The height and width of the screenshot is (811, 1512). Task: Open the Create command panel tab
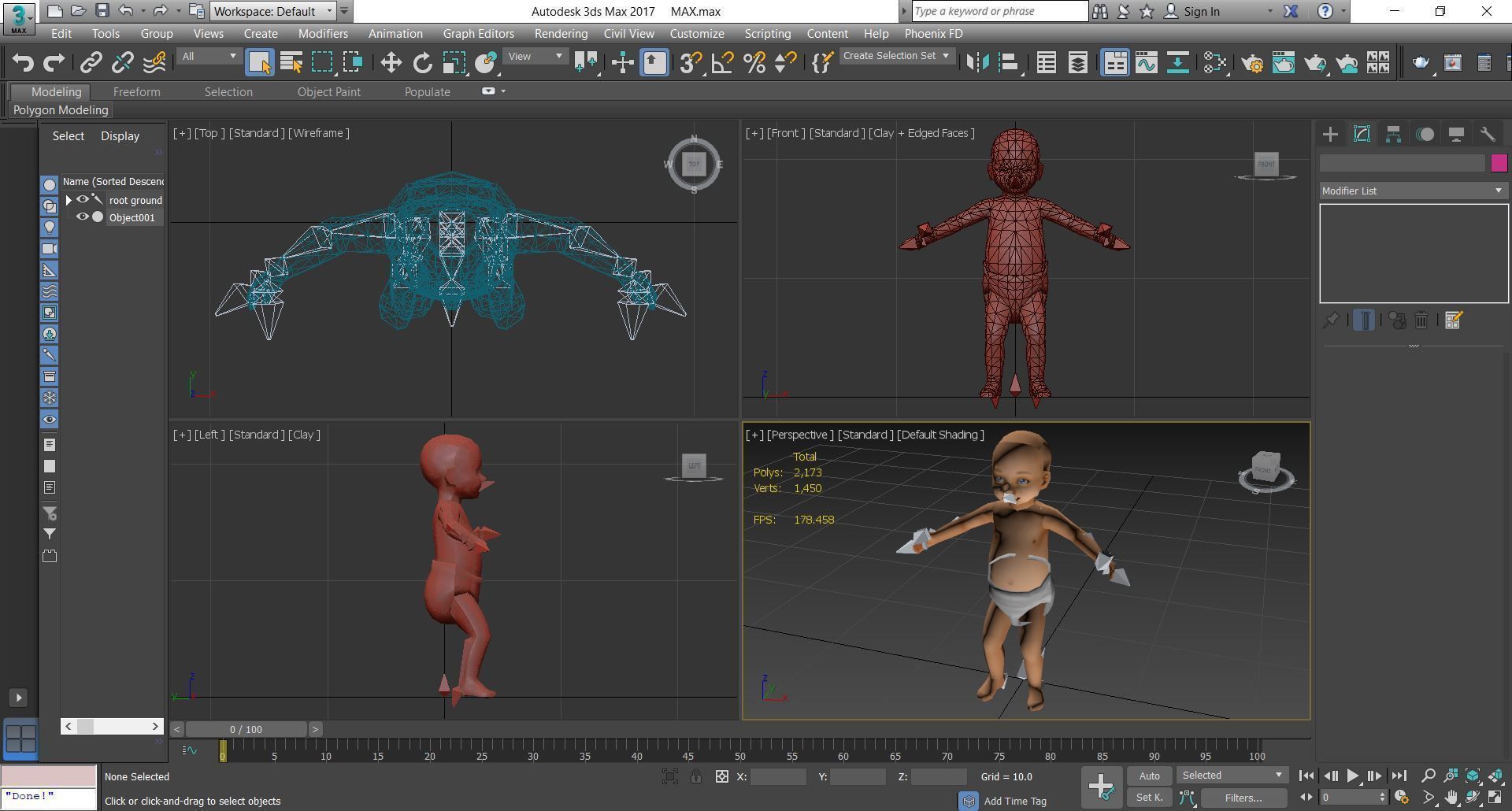tap(1330, 134)
